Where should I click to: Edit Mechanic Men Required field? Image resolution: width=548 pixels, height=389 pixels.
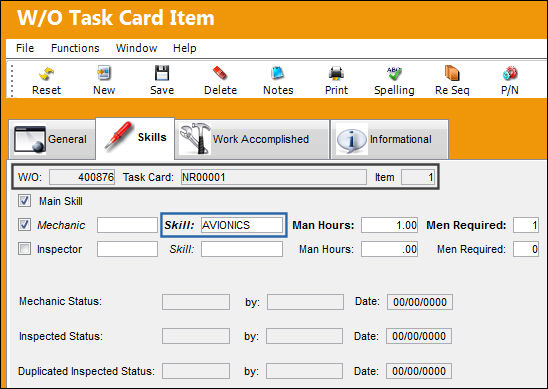point(526,225)
